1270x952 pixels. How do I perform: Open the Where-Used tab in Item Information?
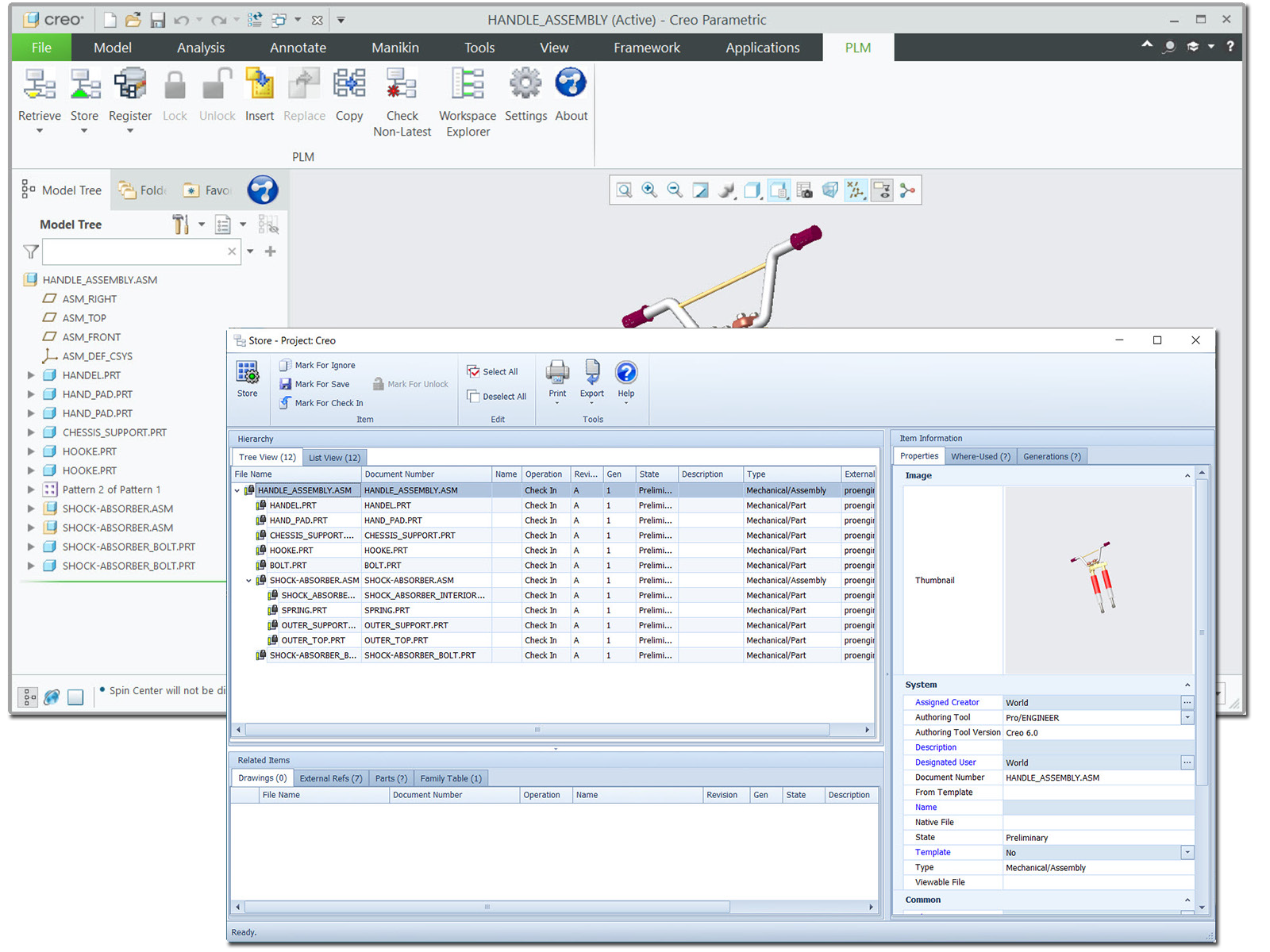click(980, 455)
